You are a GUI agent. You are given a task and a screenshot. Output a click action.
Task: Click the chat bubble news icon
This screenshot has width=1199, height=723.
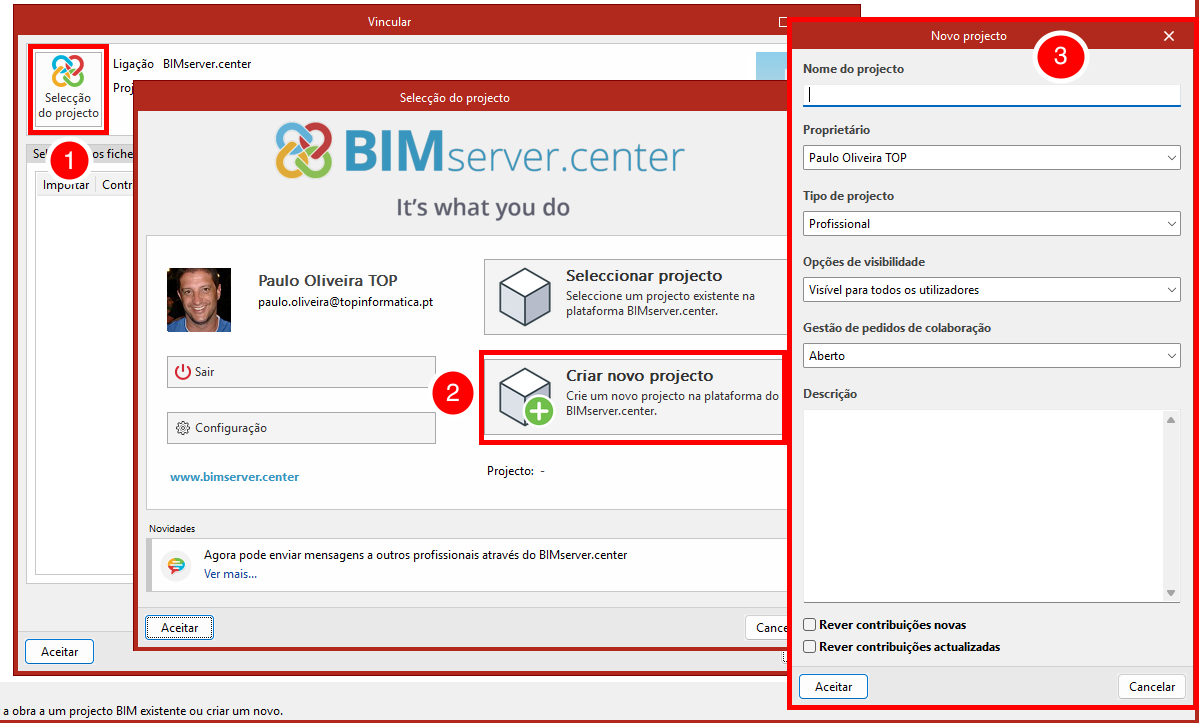pyautogui.click(x=176, y=565)
